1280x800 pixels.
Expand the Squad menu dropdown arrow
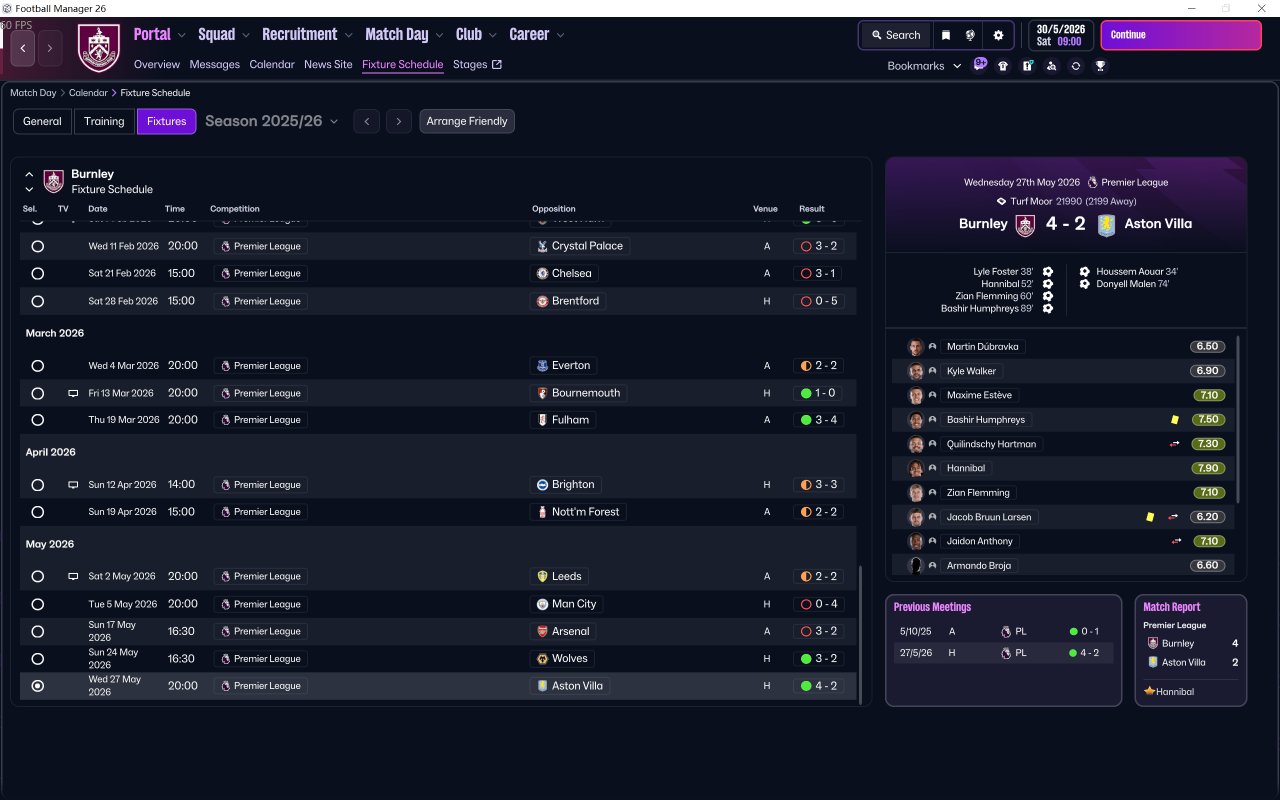click(246, 35)
